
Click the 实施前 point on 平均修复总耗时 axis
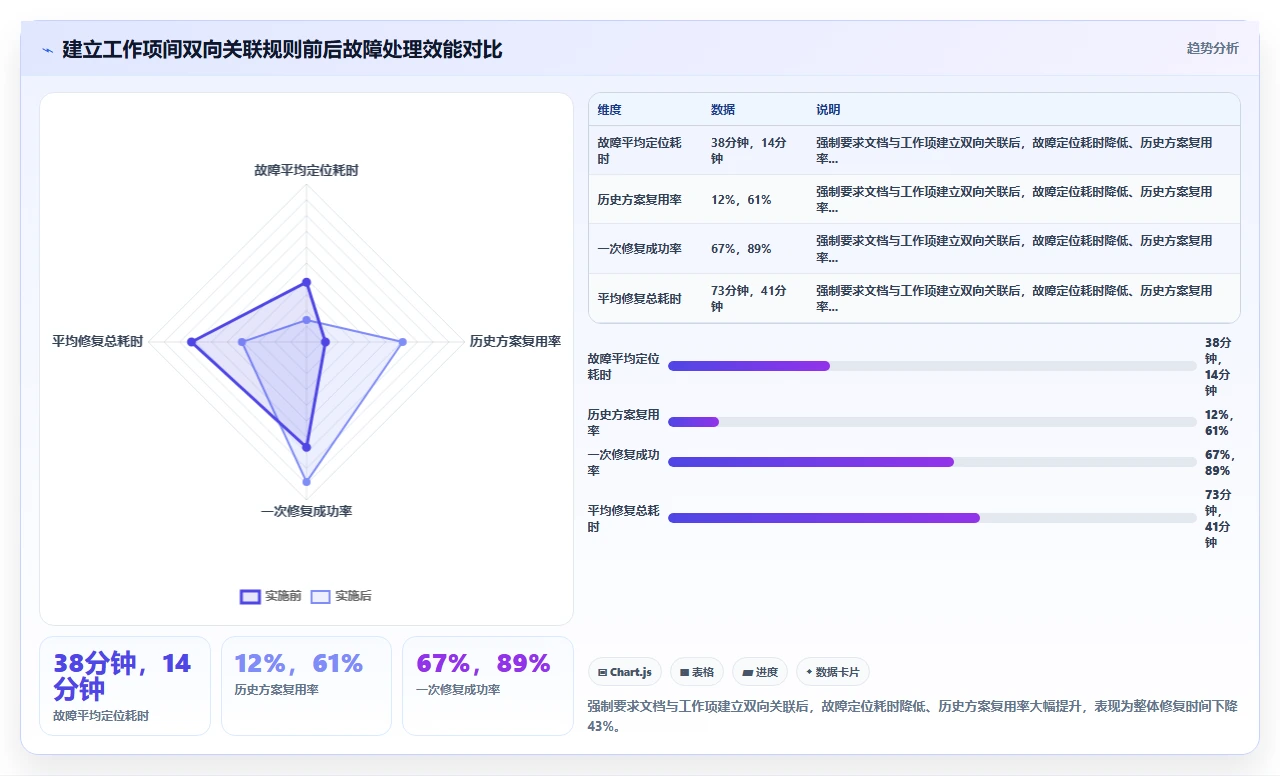click(191, 342)
